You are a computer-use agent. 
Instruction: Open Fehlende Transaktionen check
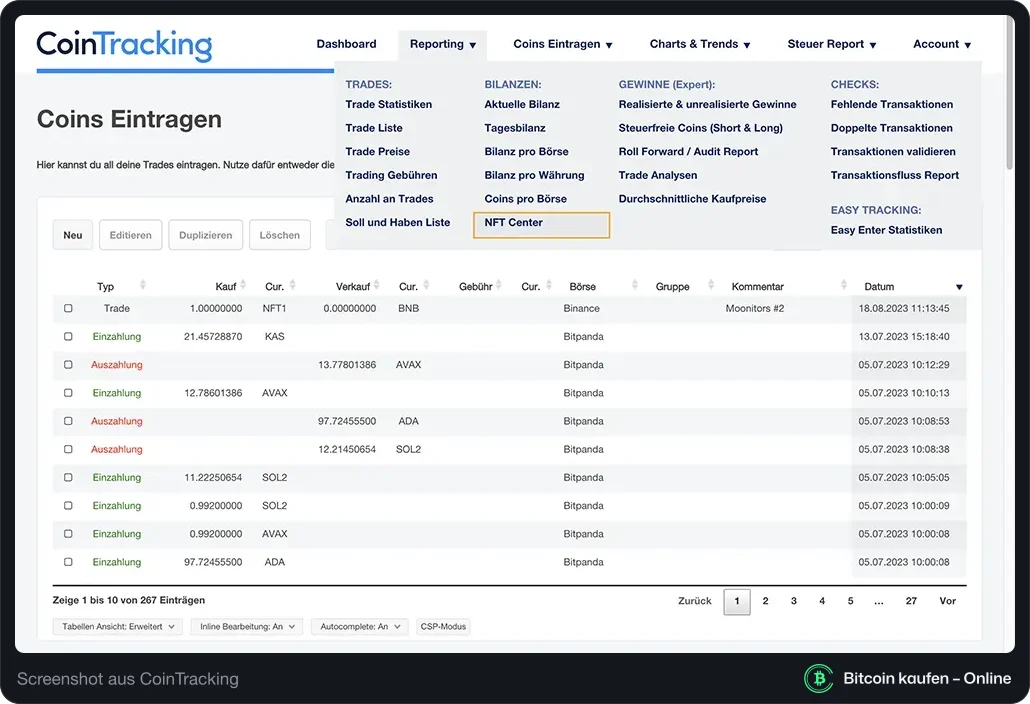point(891,104)
